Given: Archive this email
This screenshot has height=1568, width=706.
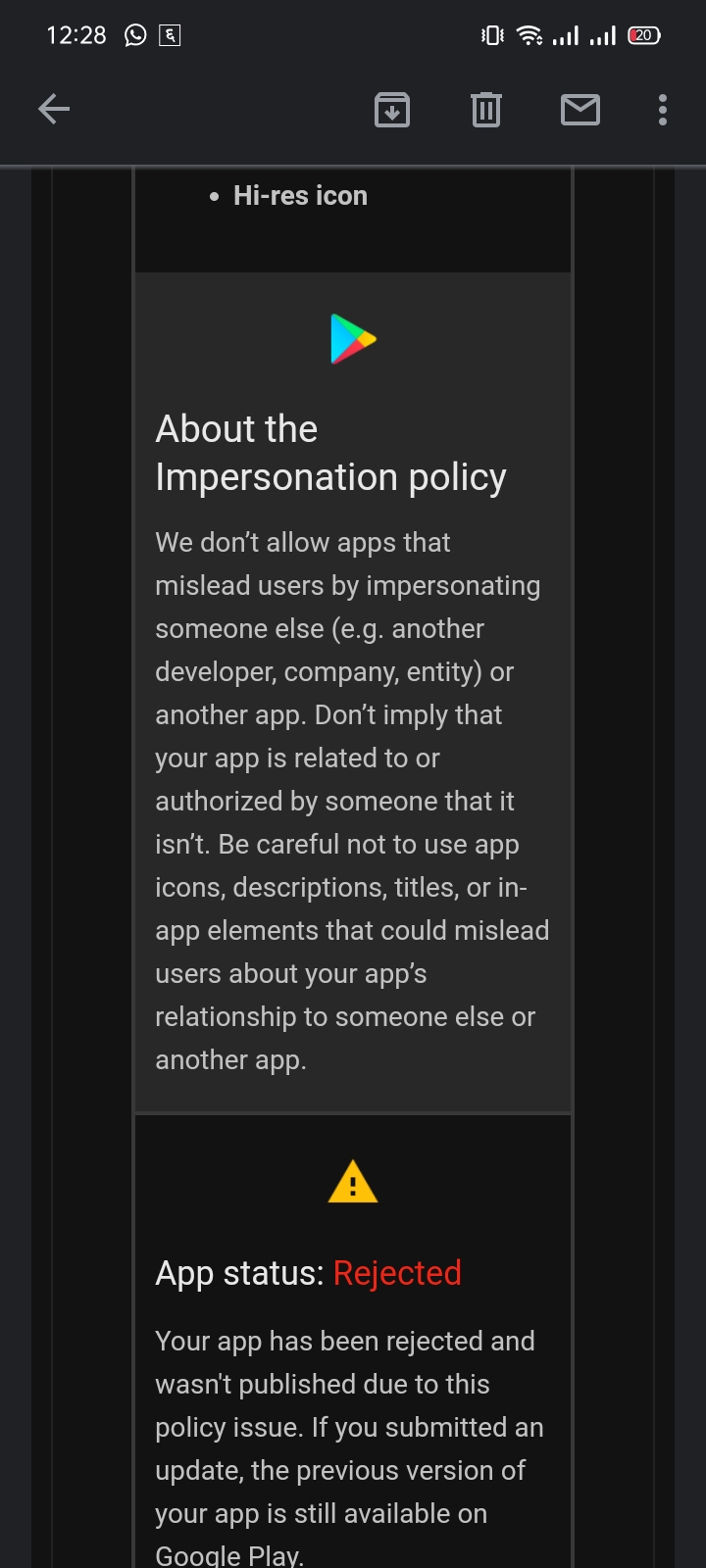Looking at the screenshot, I should click(x=392, y=110).
